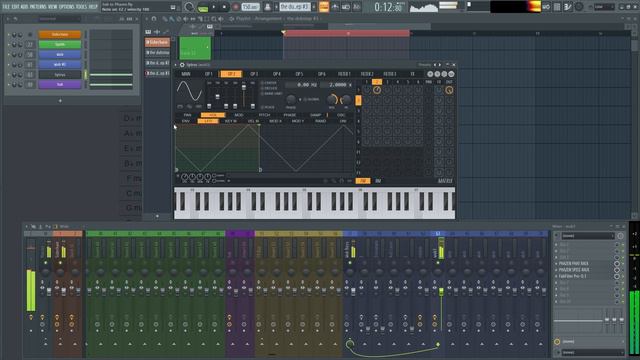Viewport: 640px width, 360px height.
Task: Click the sine waveform display in Sytrus
Action: pyautogui.click(x=189, y=91)
